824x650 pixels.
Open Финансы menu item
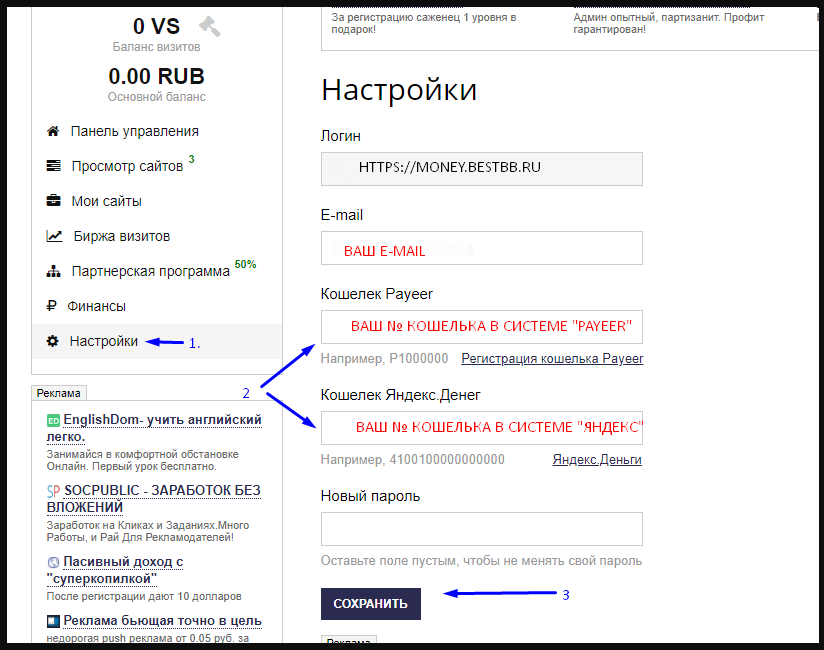pos(96,306)
